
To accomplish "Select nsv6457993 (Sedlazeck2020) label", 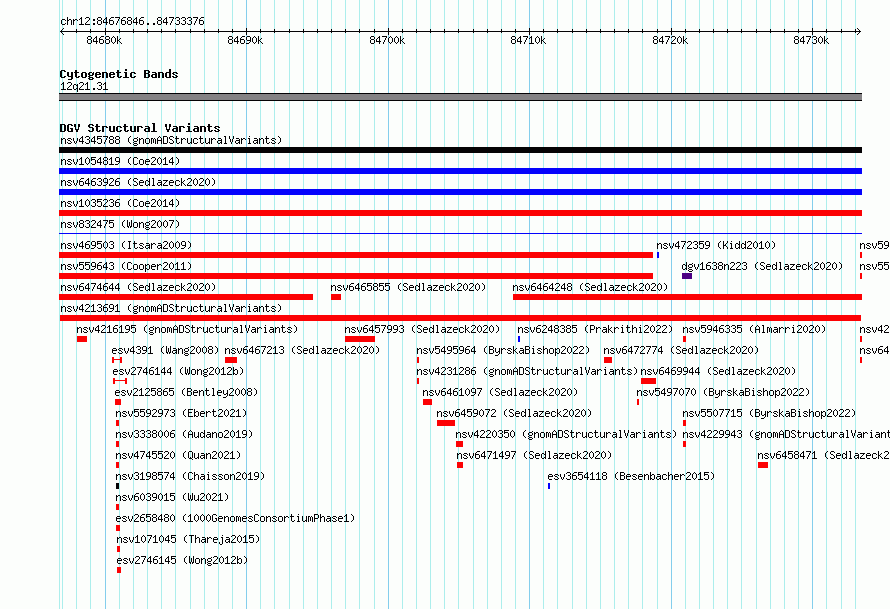I will click(422, 329).
